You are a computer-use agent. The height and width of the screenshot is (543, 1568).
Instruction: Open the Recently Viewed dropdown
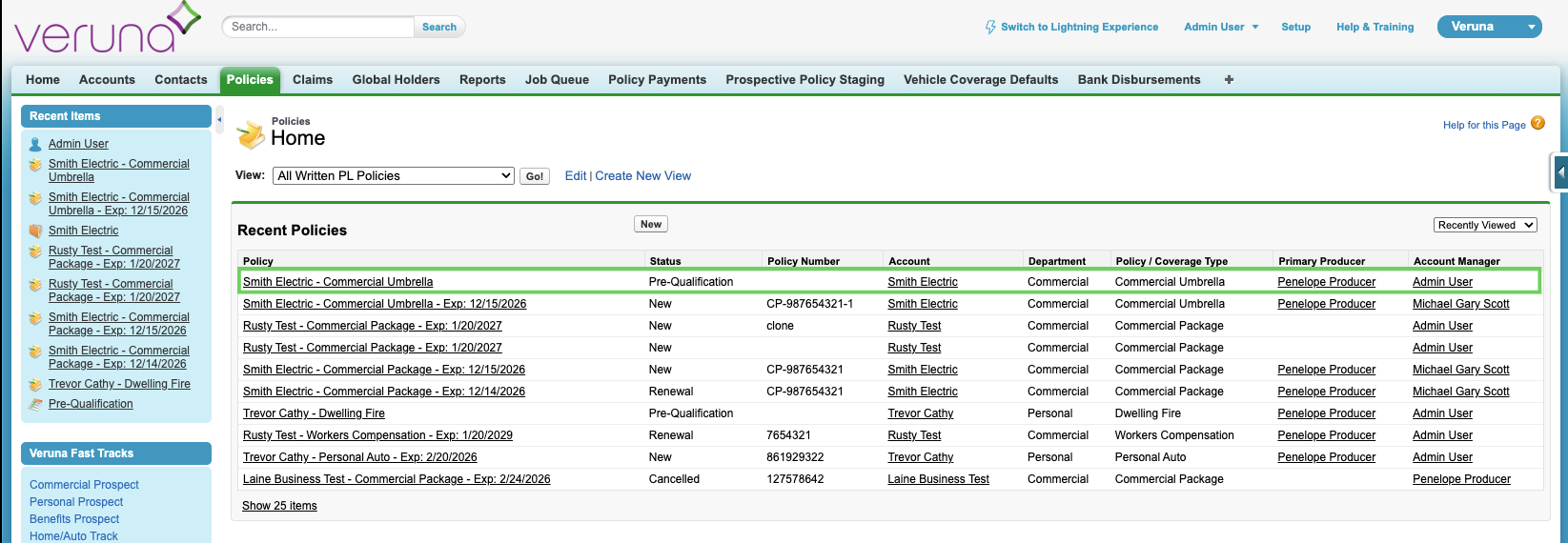[1485, 225]
